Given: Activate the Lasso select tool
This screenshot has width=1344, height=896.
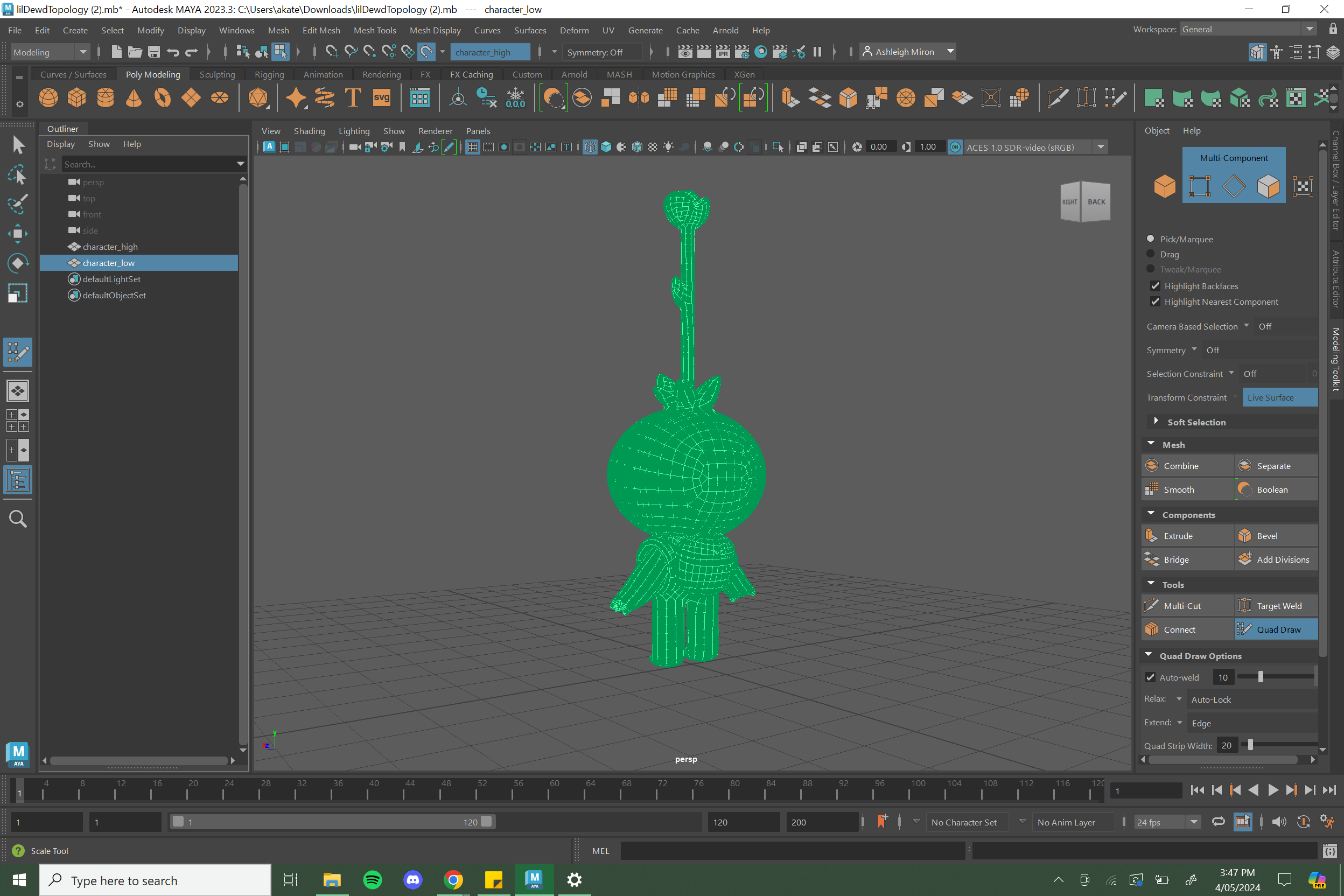Looking at the screenshot, I should pos(18,174).
